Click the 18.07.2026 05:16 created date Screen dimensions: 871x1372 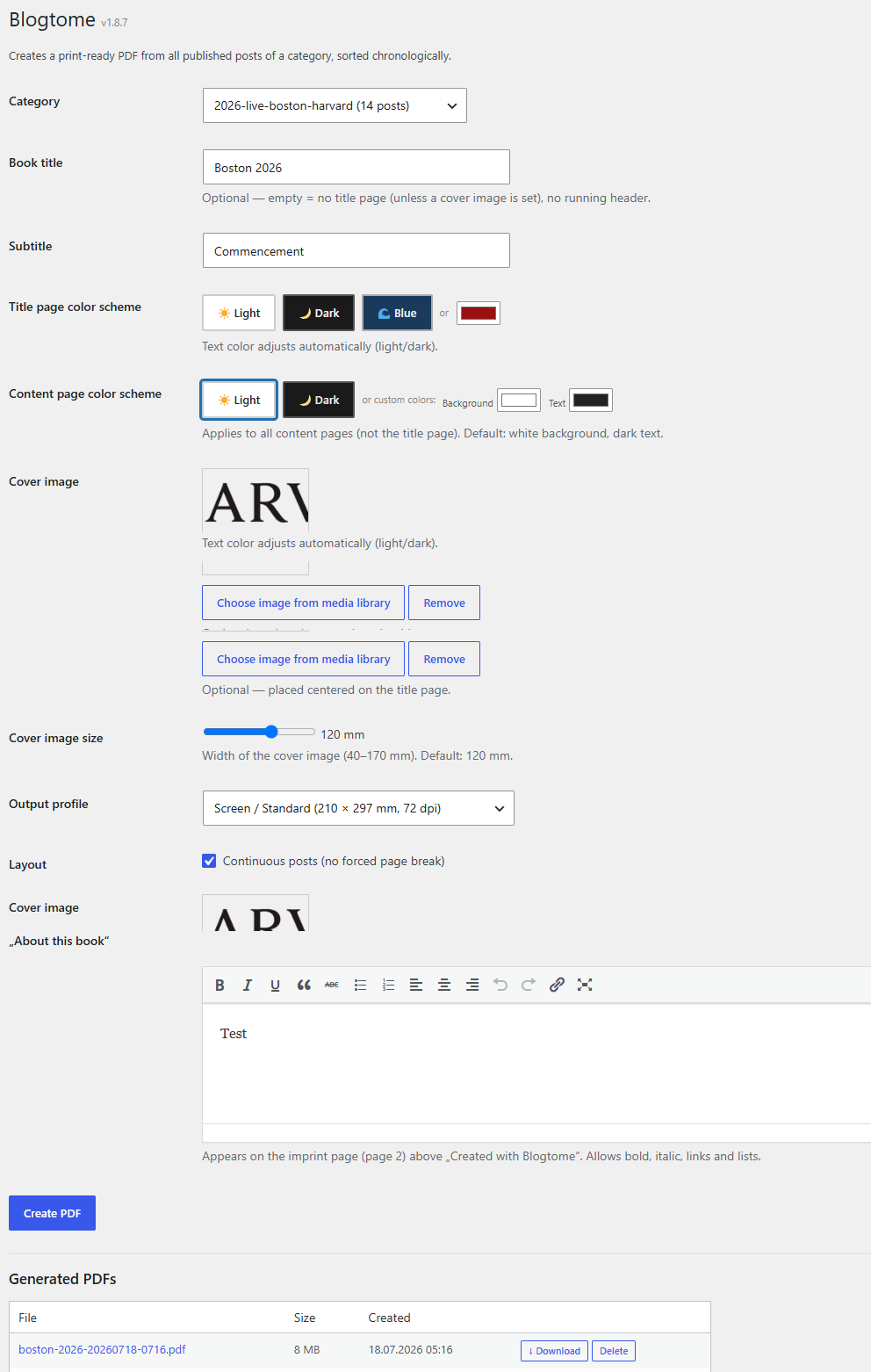point(410,1349)
